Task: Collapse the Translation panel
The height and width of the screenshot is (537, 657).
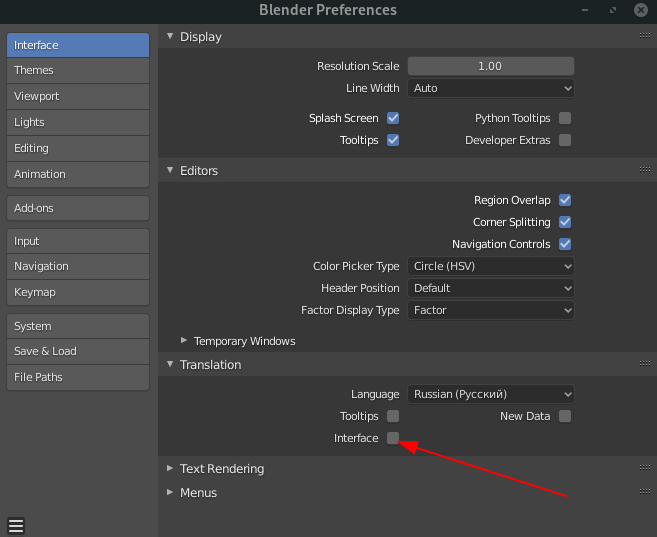Action: [x=170, y=364]
